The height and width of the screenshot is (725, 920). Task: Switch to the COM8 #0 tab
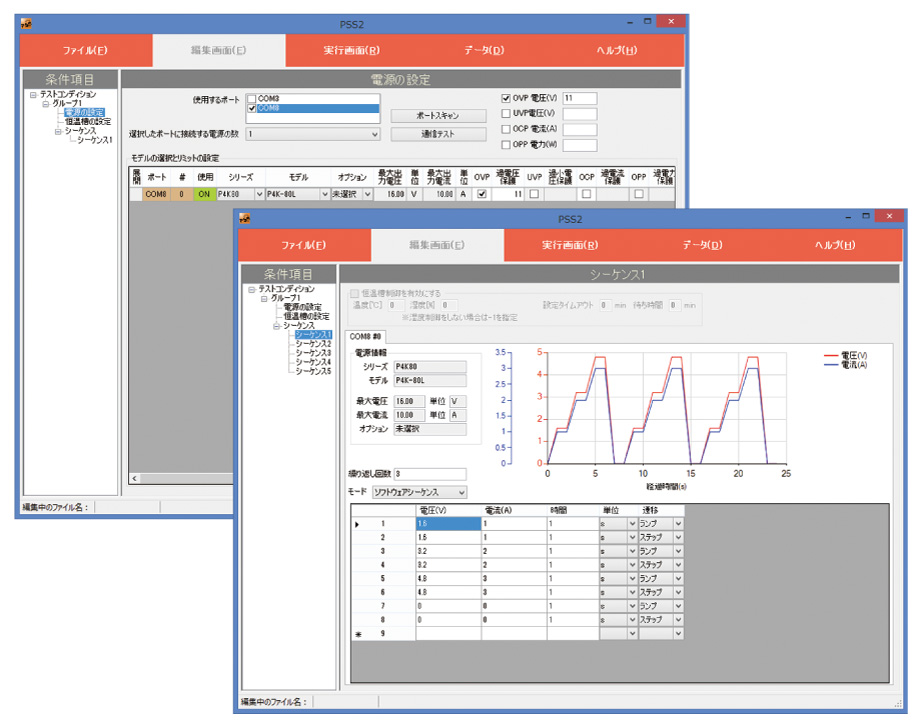365,336
